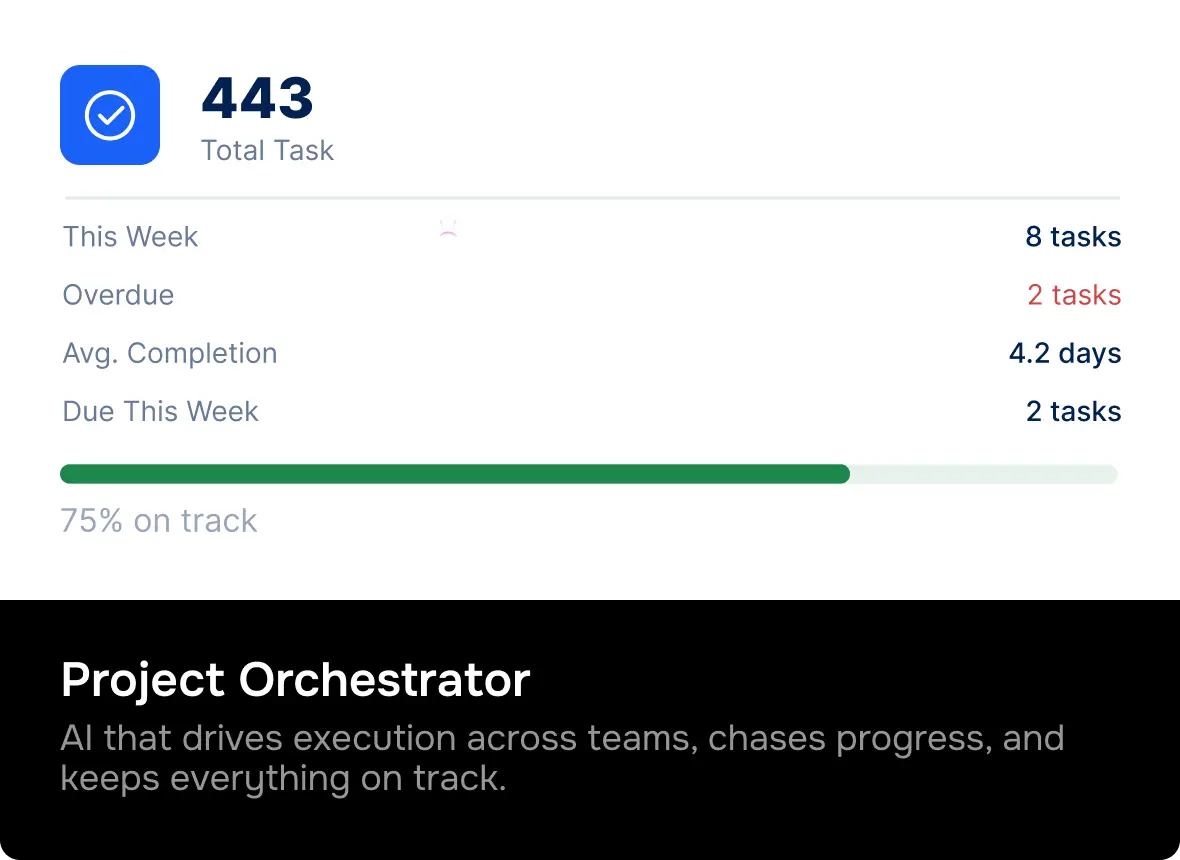Open the red 2 tasks overdue value
The image size is (1180, 860).
(1074, 295)
